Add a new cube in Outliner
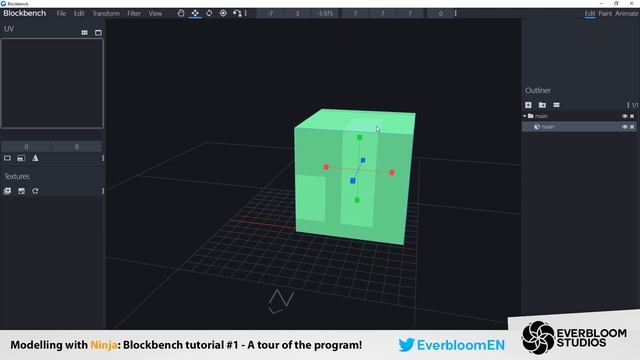Viewport: 640px width, 360px height. click(528, 105)
